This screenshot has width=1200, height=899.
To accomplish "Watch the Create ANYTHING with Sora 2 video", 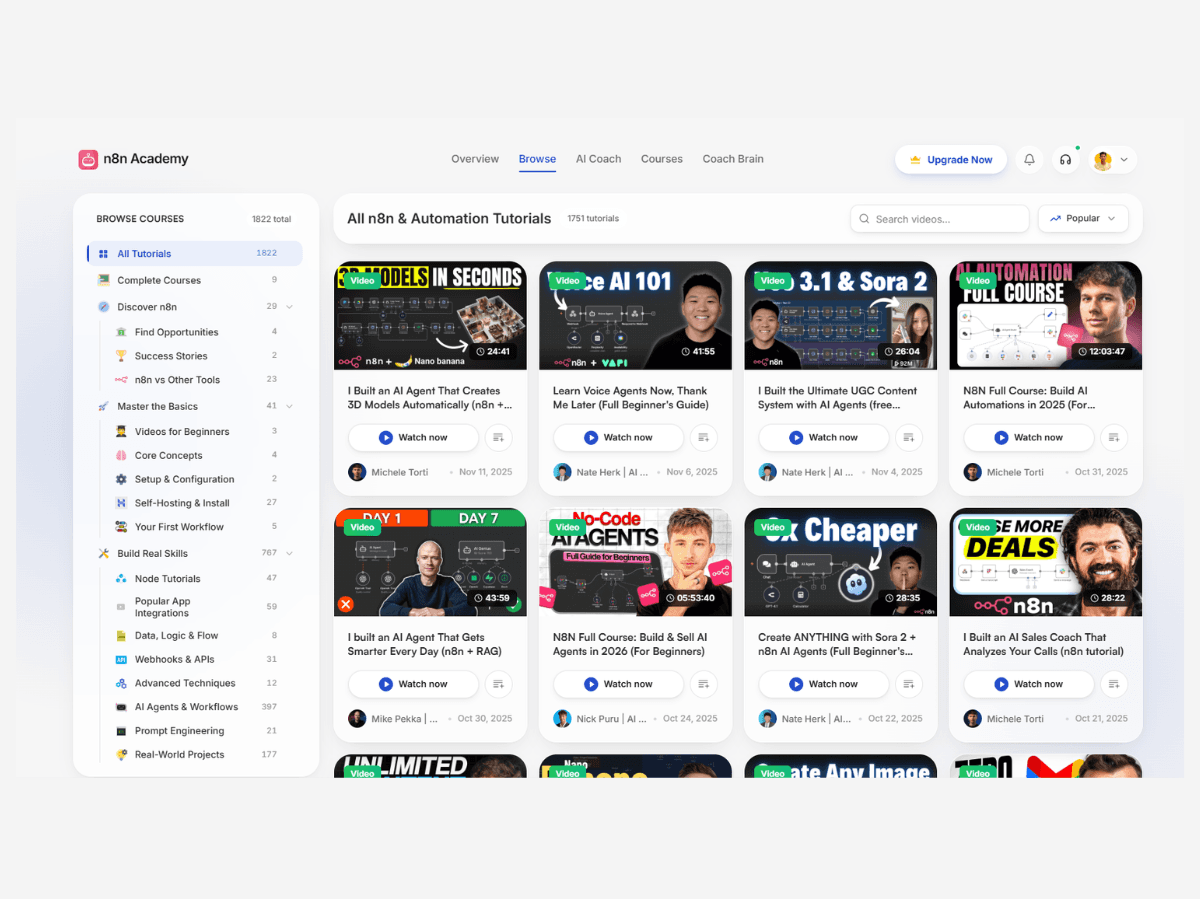I will [823, 684].
